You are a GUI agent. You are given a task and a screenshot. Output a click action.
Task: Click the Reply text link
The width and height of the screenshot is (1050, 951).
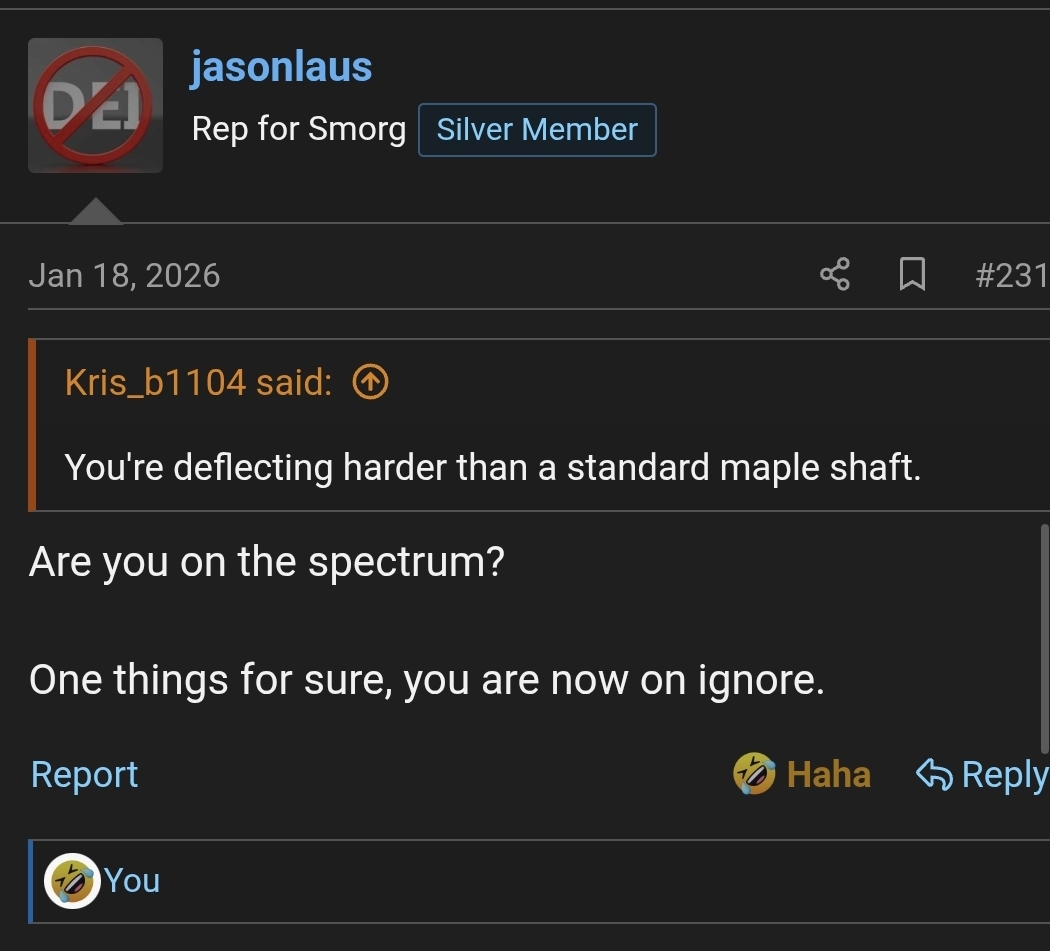click(x=1004, y=774)
